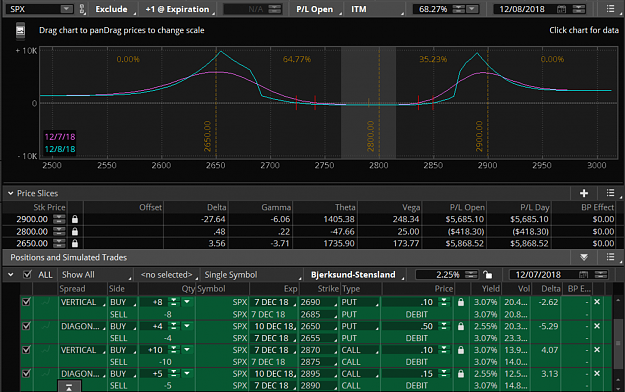Click the 2800.00 price marker on chart

(x=370, y=136)
